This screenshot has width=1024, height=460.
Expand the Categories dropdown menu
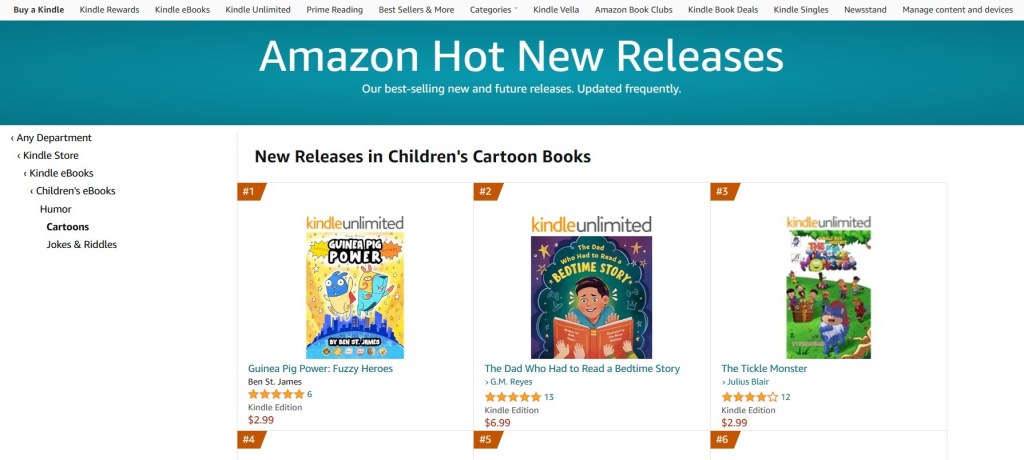coord(493,10)
